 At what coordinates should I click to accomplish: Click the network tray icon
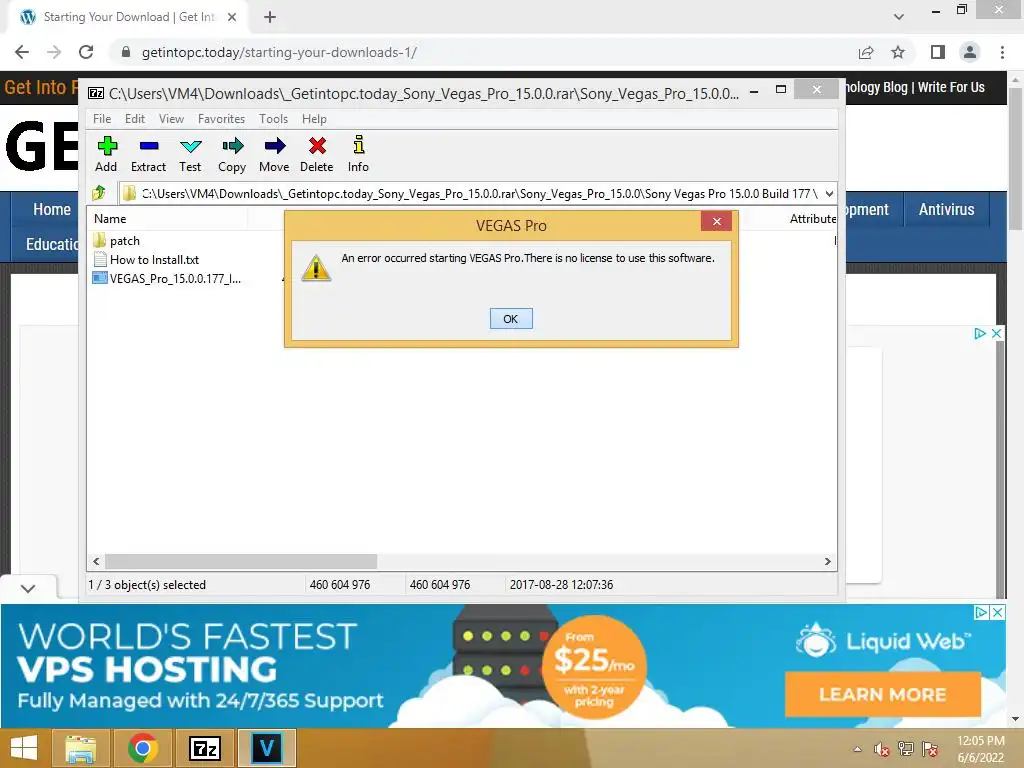pyautogui.click(x=906, y=749)
